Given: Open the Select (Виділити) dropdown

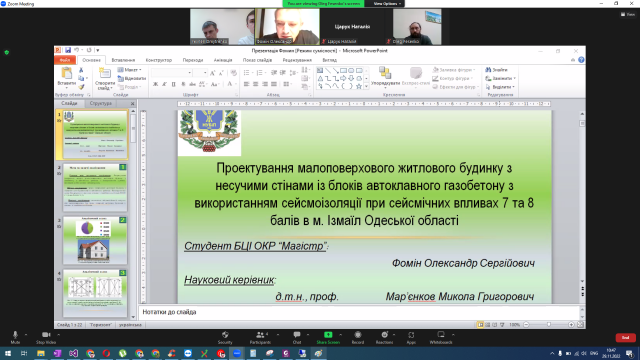Looking at the screenshot, I should 500,87.
